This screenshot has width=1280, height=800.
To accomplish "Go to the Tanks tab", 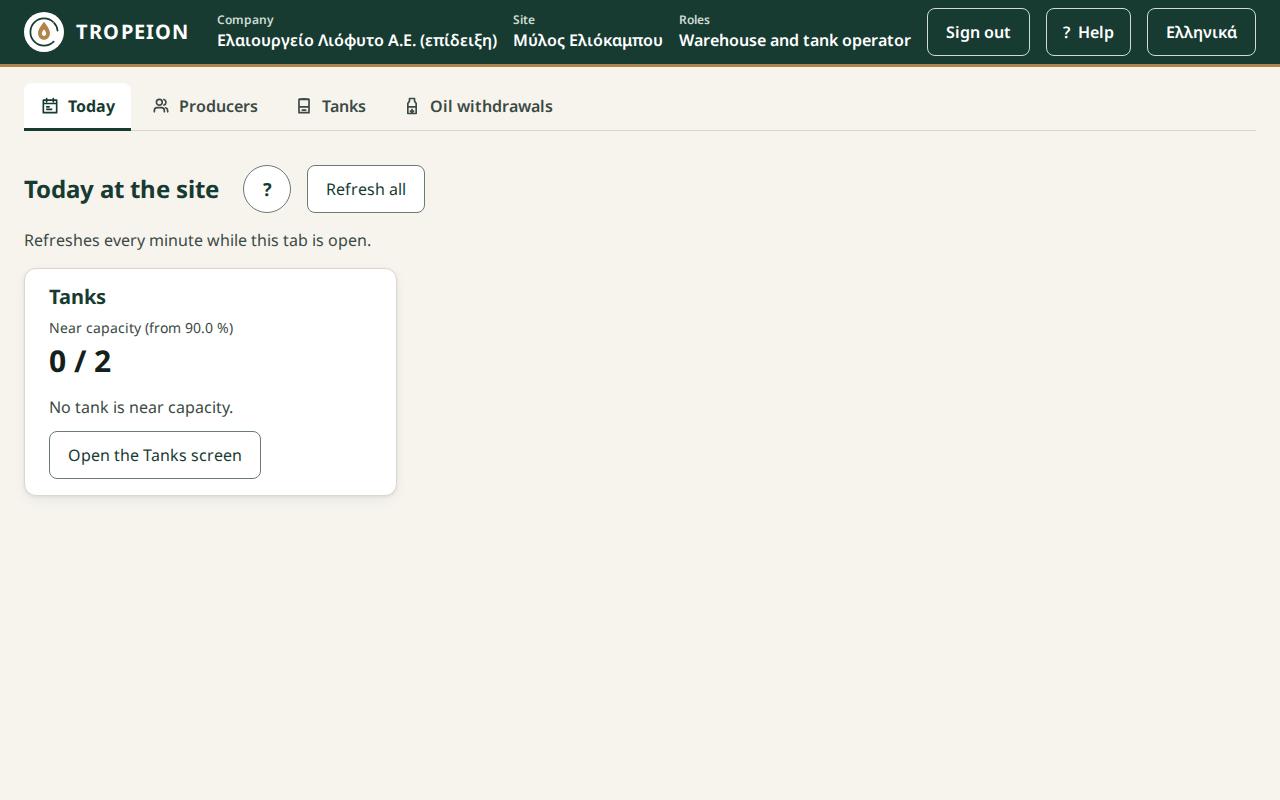I will coord(331,106).
